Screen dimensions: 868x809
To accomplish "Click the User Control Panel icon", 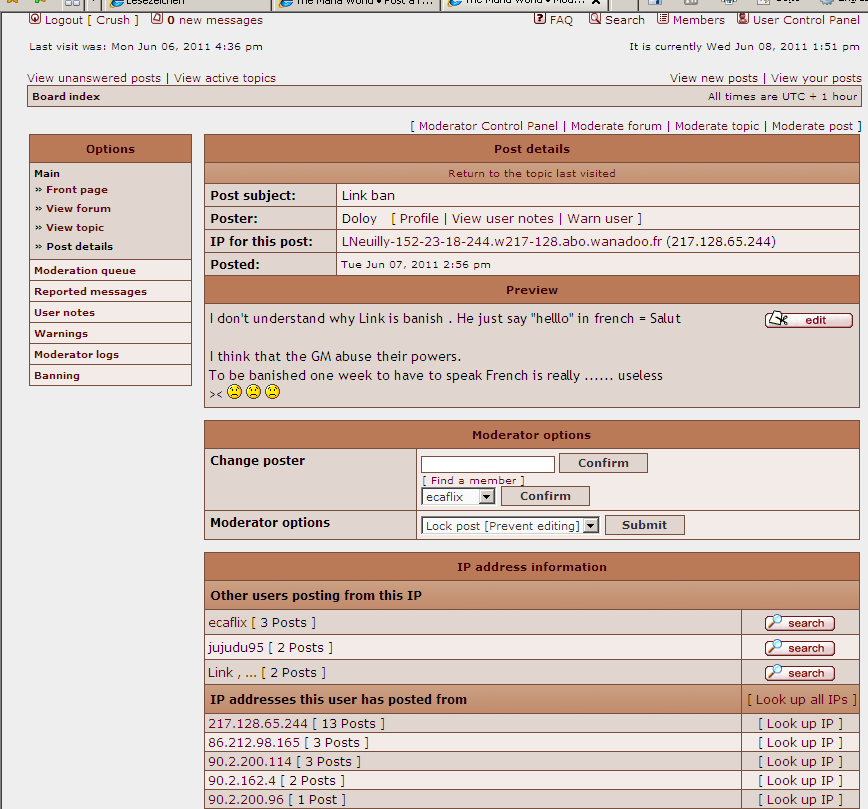I will coord(743,19).
